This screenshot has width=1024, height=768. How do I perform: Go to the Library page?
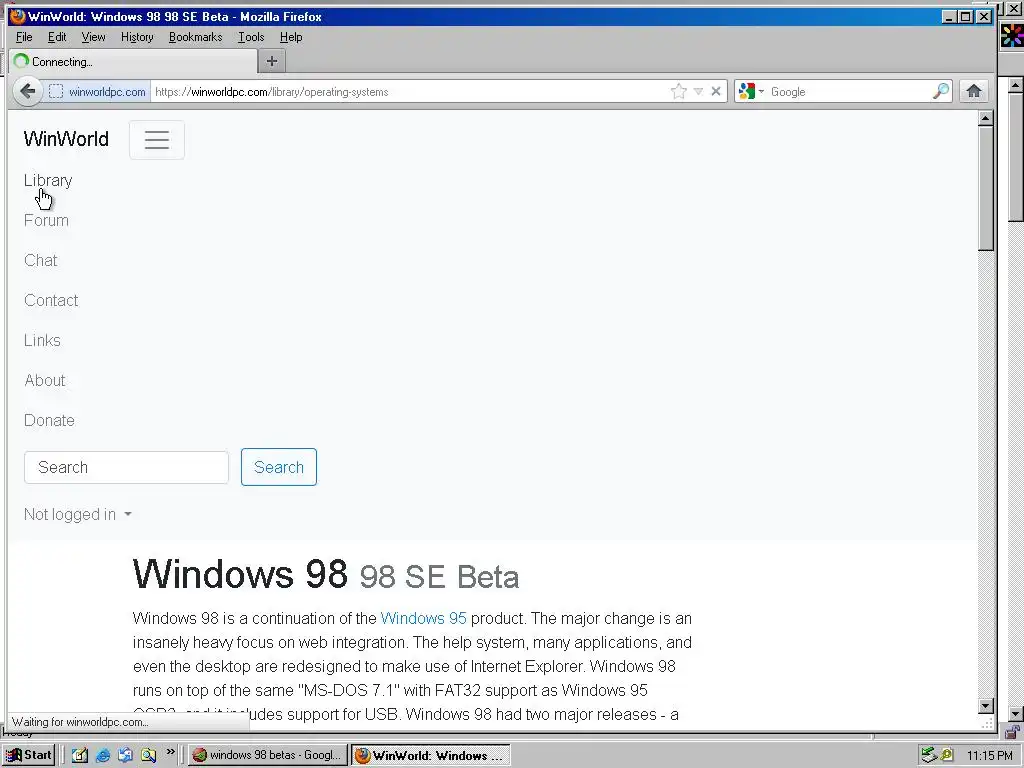point(48,180)
